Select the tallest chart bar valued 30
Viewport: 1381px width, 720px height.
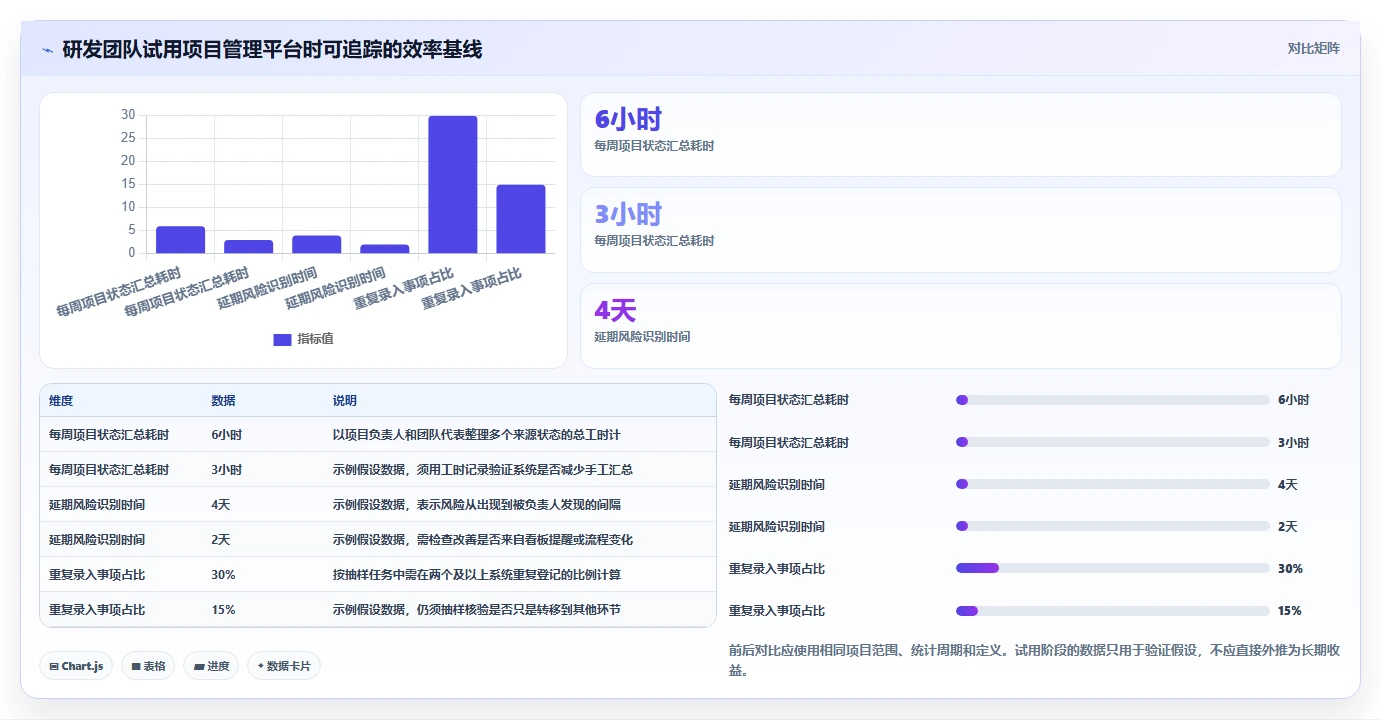click(x=453, y=184)
